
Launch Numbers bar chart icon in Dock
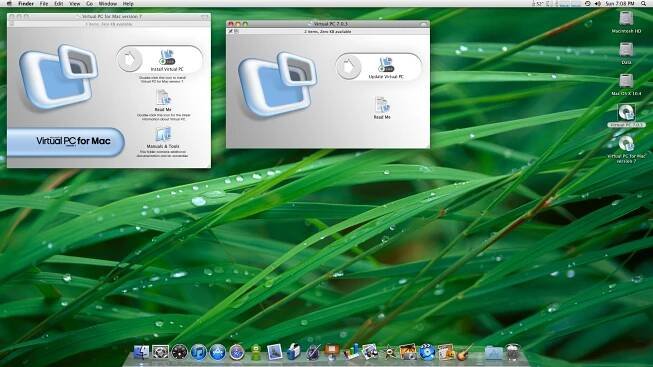tap(351, 352)
